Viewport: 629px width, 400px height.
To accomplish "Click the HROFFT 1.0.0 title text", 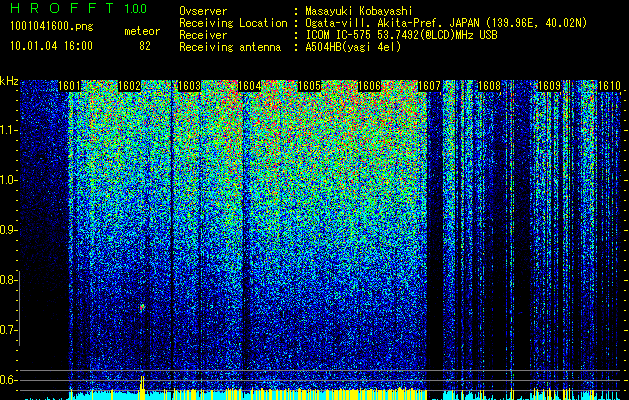I will [79, 8].
